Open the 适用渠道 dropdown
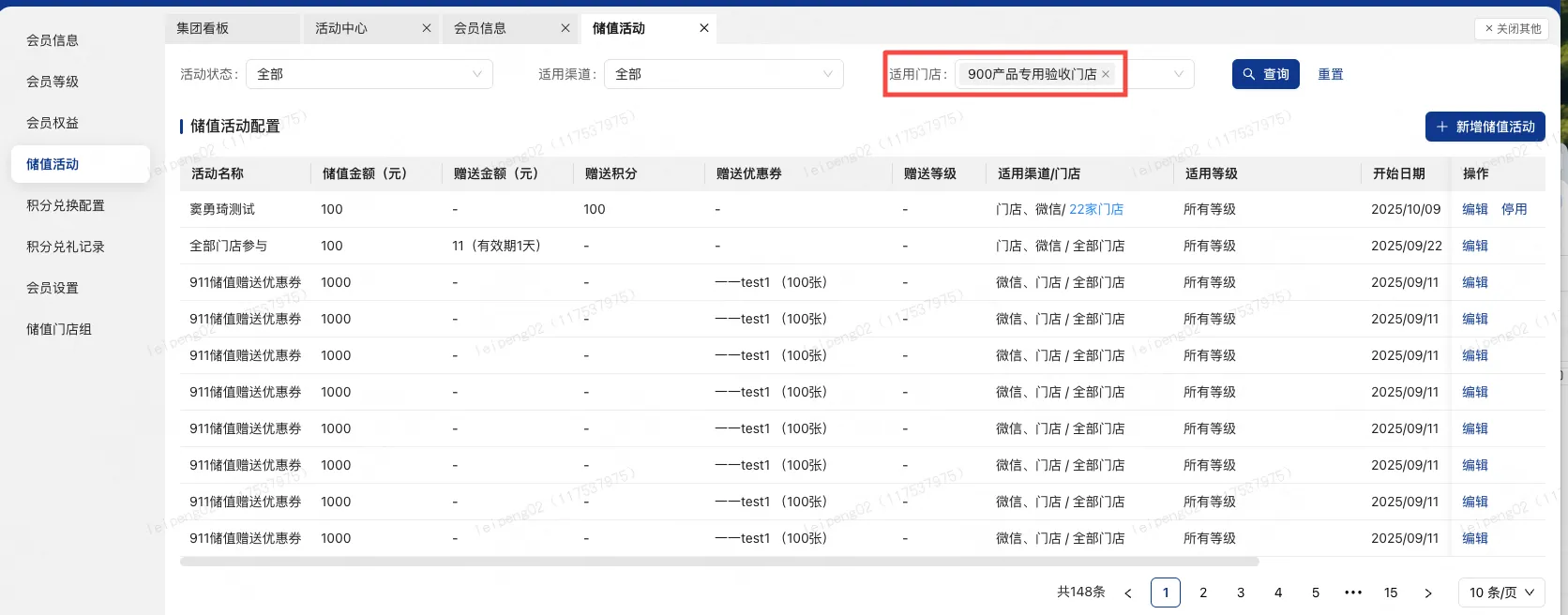This screenshot has height=615, width=1568. 724,74
